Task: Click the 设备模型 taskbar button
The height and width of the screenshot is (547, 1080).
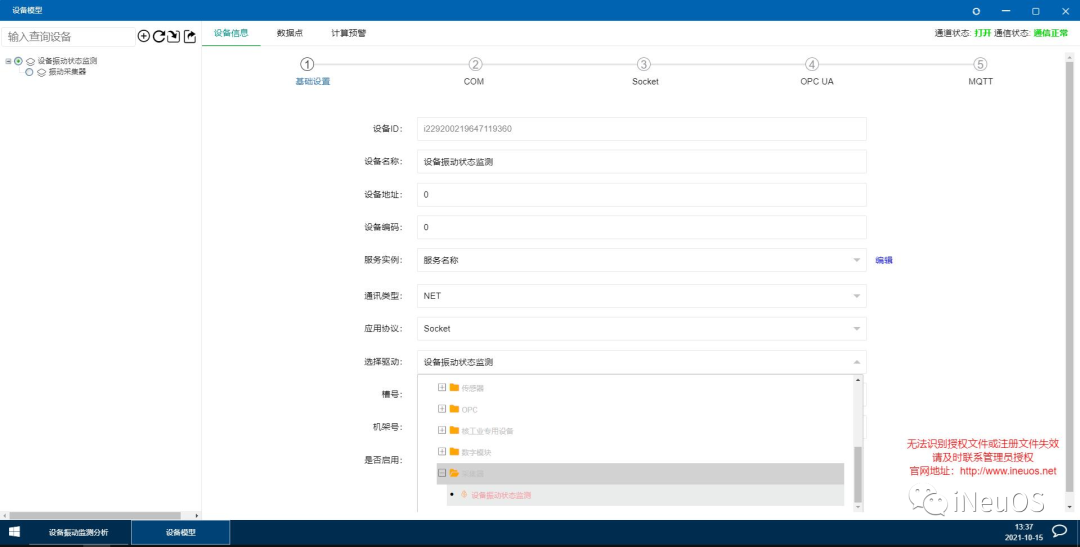Action: (180, 533)
